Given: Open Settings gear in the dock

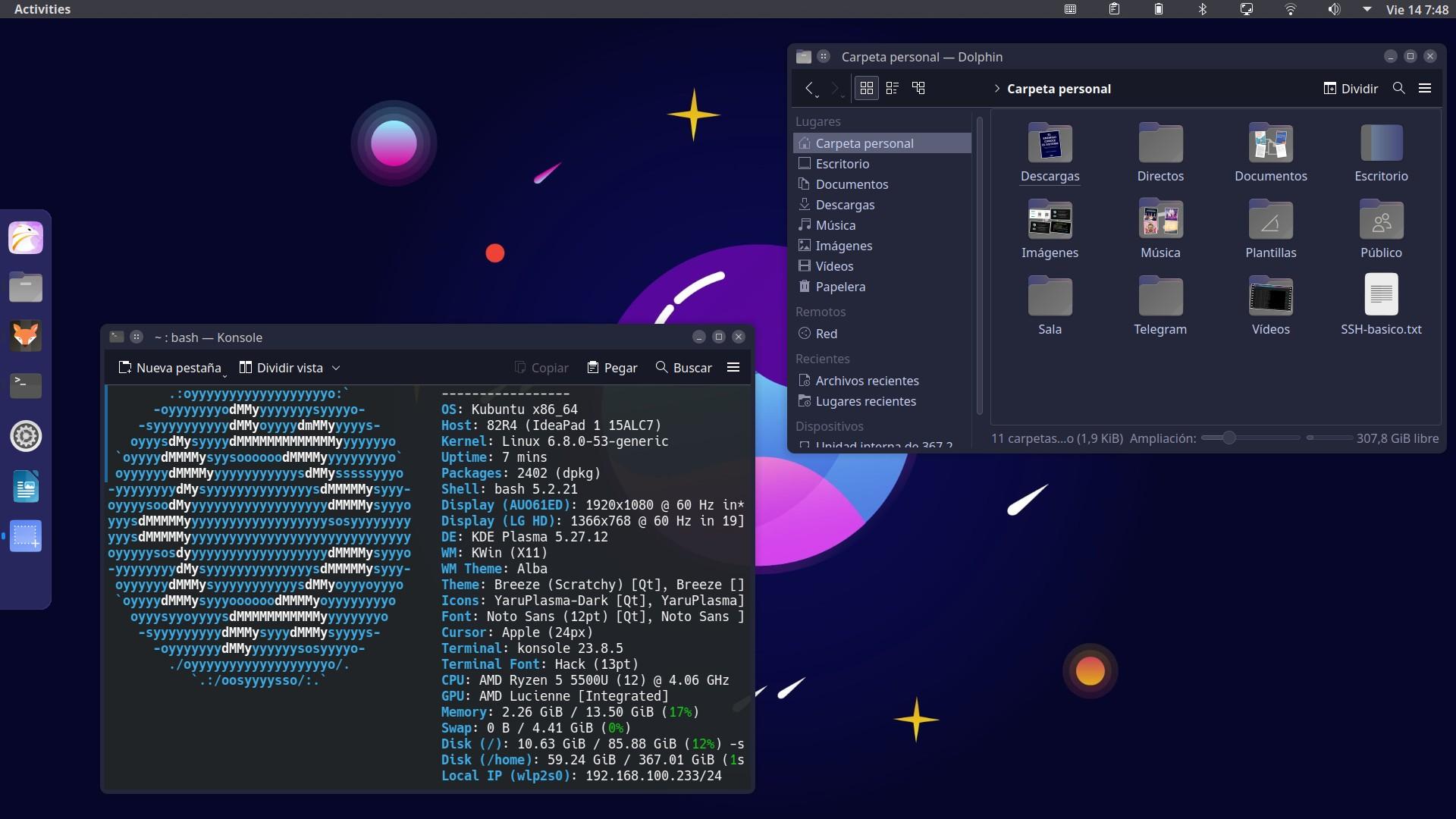Looking at the screenshot, I should pos(26,436).
